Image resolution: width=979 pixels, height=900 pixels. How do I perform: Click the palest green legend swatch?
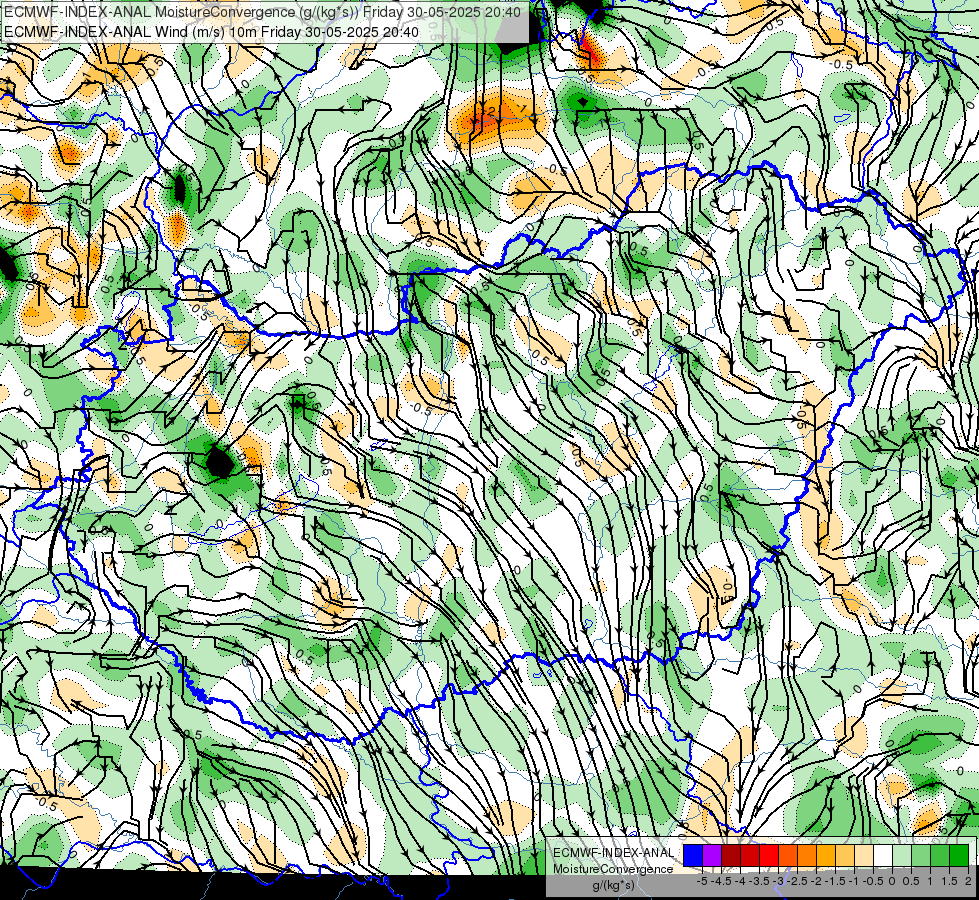pyautogui.click(x=902, y=856)
